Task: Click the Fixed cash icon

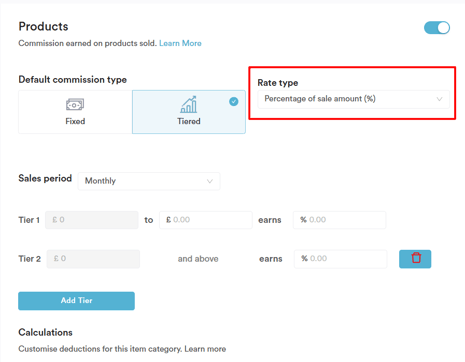Action: tap(75, 105)
